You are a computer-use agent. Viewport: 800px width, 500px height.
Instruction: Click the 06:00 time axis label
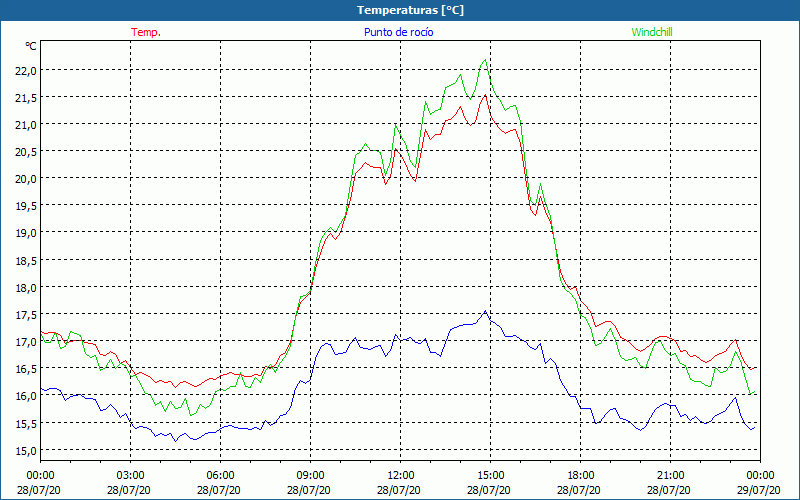click(220, 475)
